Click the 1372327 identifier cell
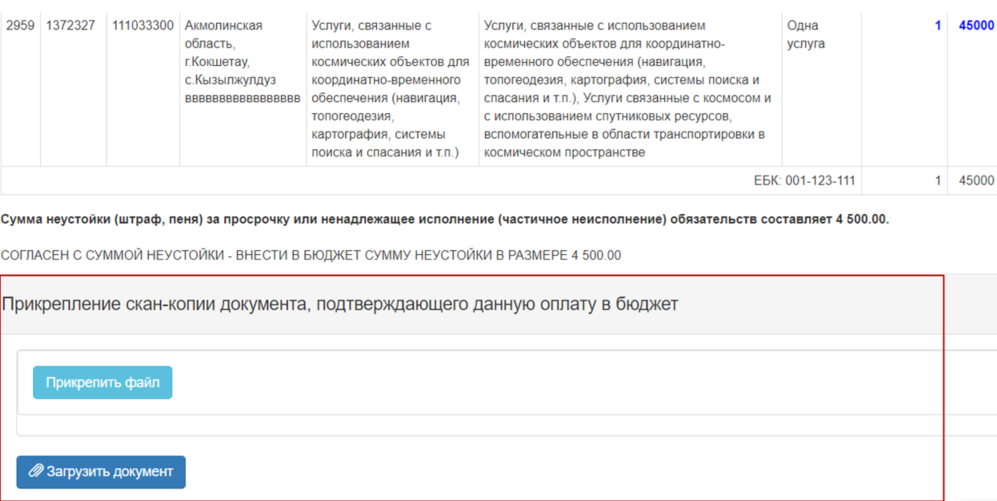 tap(70, 26)
